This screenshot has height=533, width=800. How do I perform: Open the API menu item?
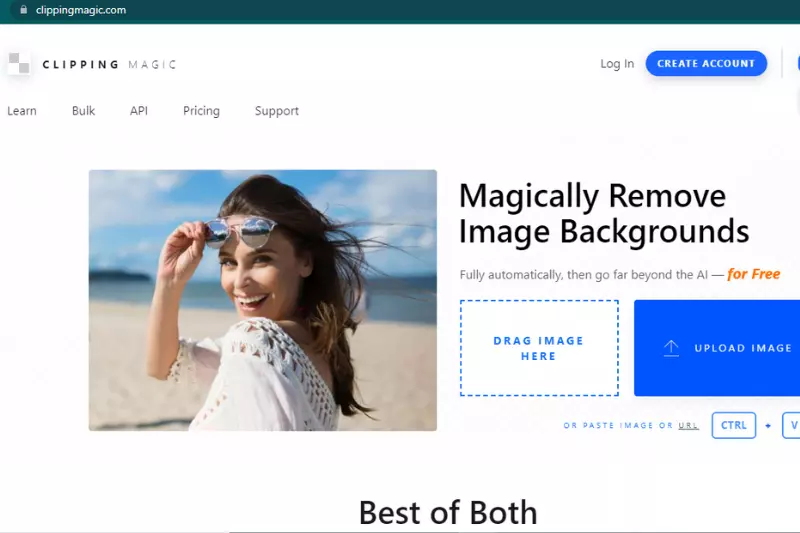coord(139,111)
